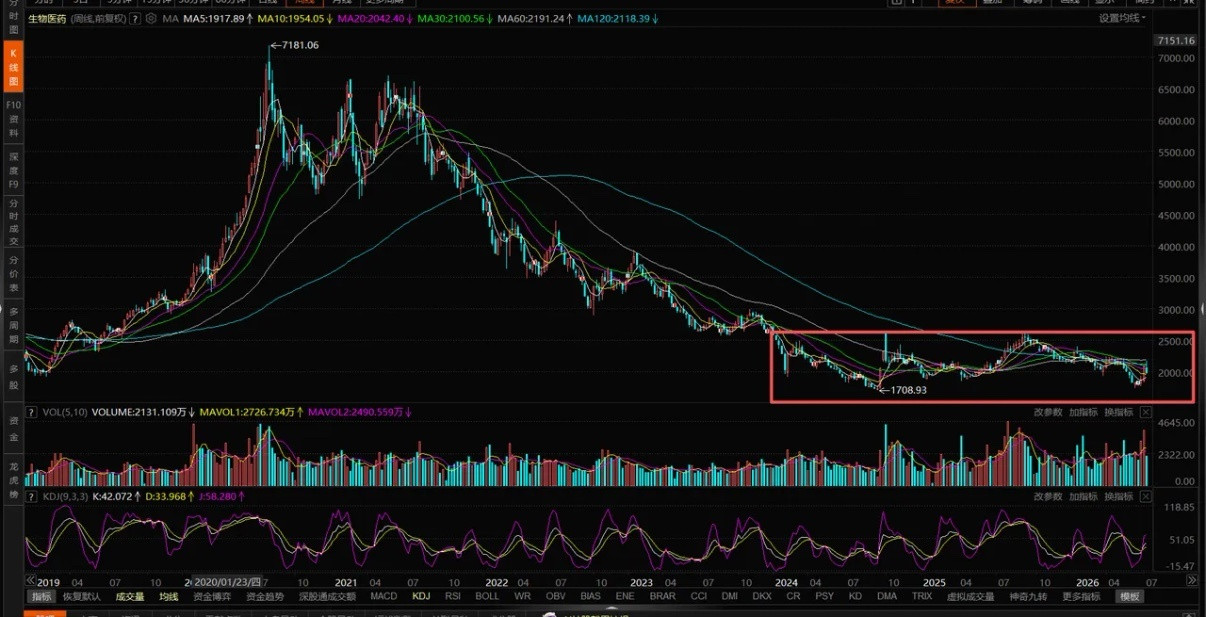Click 换指标 in the KDJ panel

click(x=1118, y=496)
